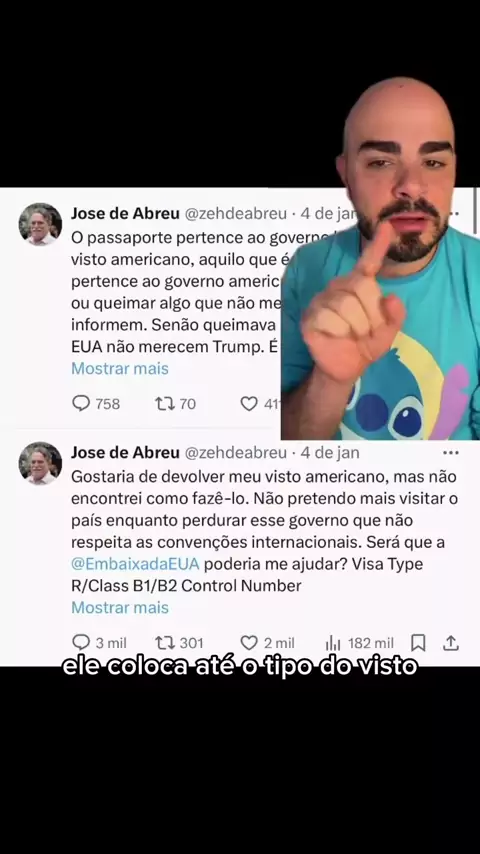Open the @EmbaixadaEUA mention link
The width and height of the screenshot is (480, 854).
(x=135, y=564)
